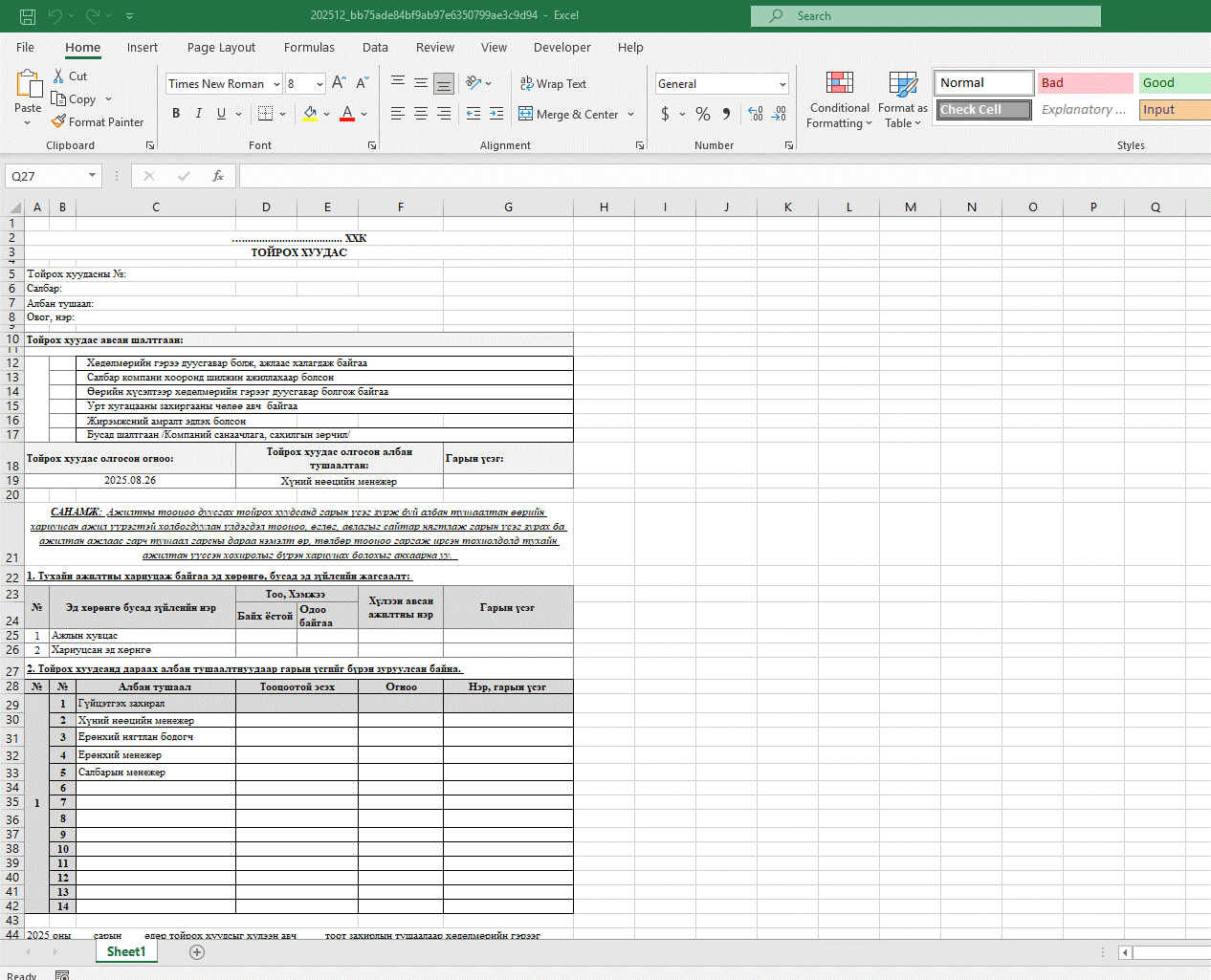Switch to the Formulas tab
This screenshot has height=980, width=1211.
coord(309,47)
